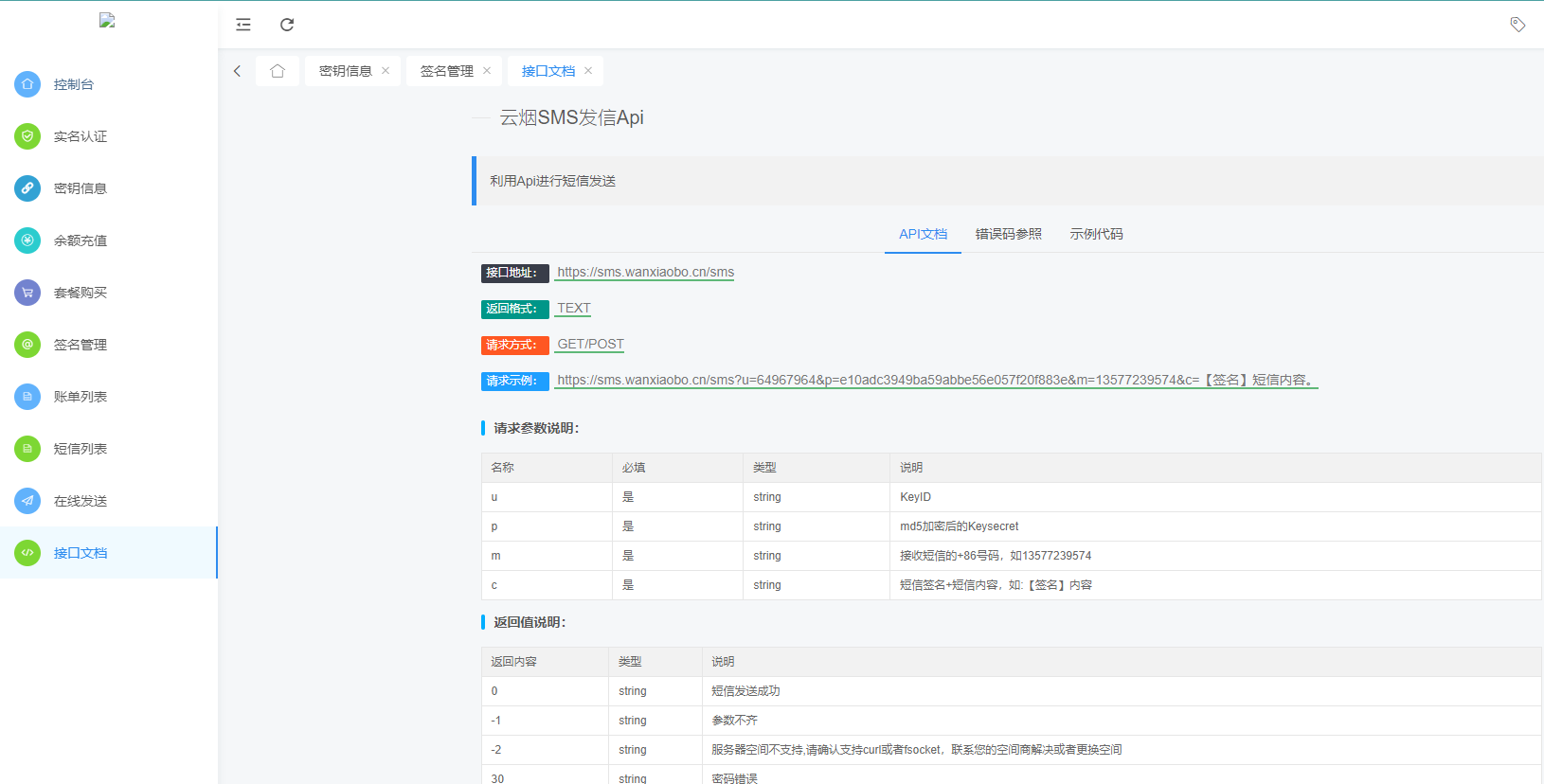Close the 签名管理 tab
This screenshot has height=784, width=1544.
(x=487, y=71)
